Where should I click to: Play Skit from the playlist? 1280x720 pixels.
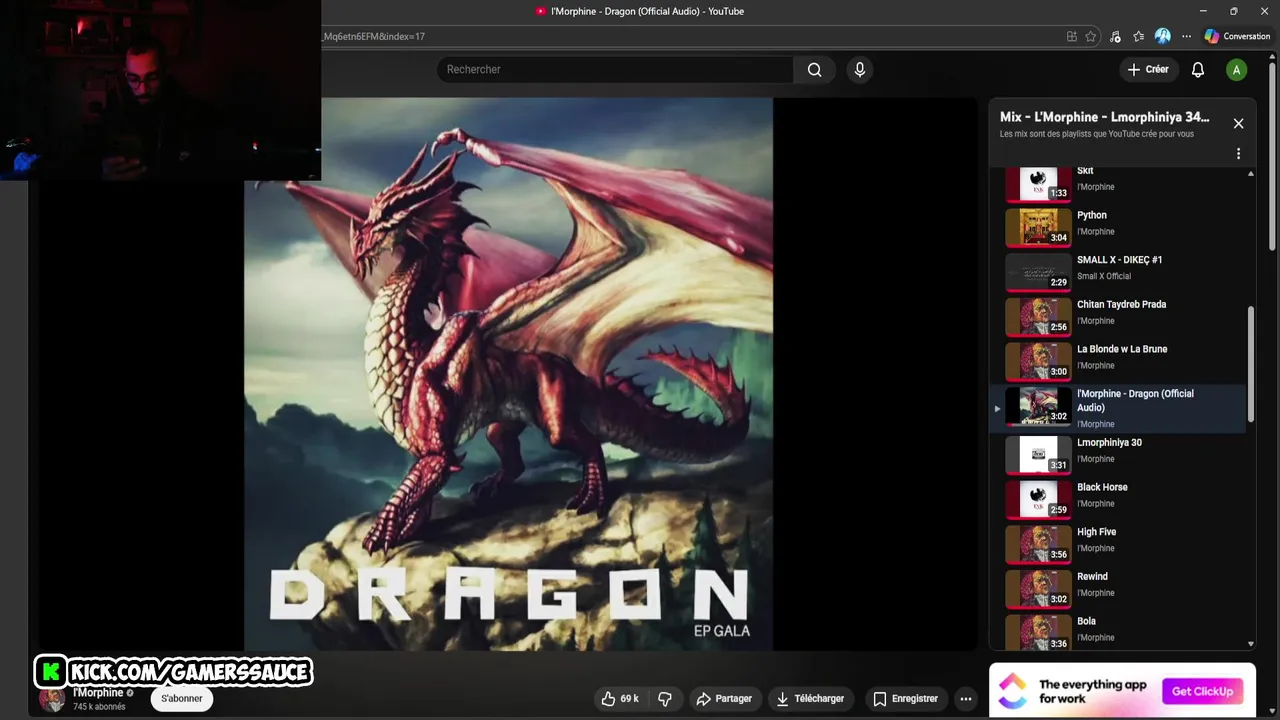point(1118,180)
